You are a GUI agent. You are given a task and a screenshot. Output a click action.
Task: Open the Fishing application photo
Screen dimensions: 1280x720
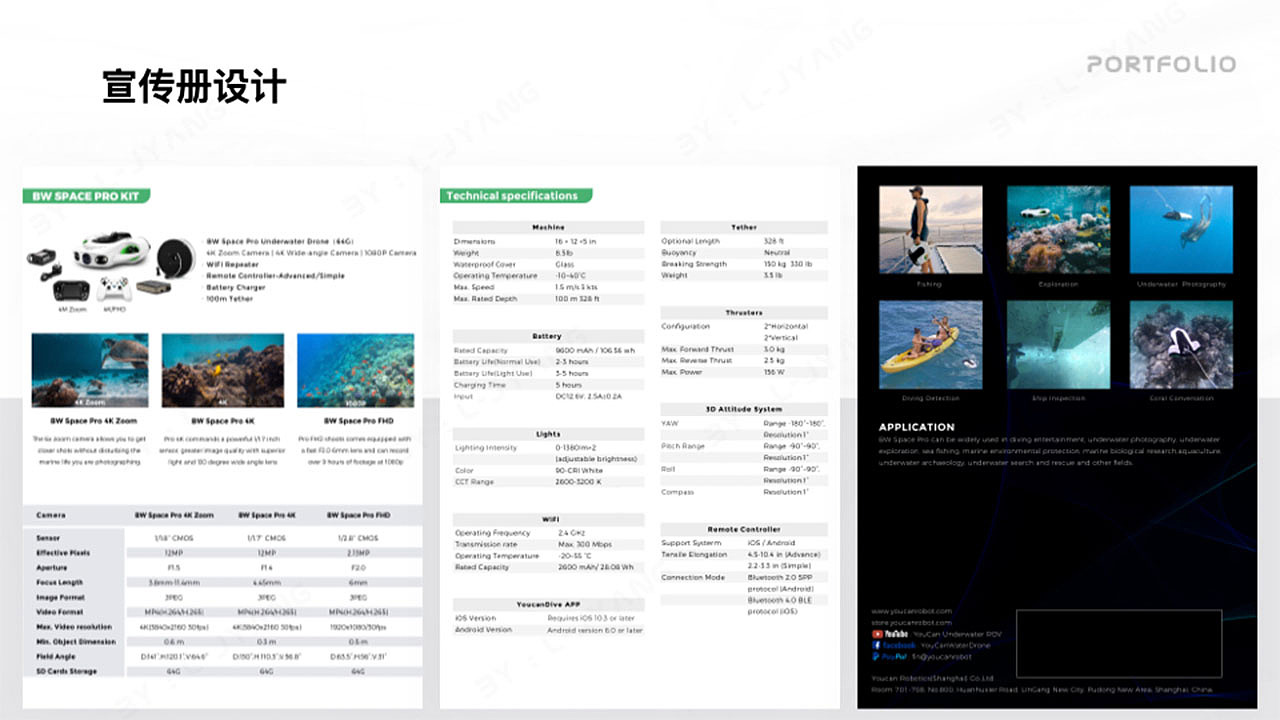click(930, 229)
